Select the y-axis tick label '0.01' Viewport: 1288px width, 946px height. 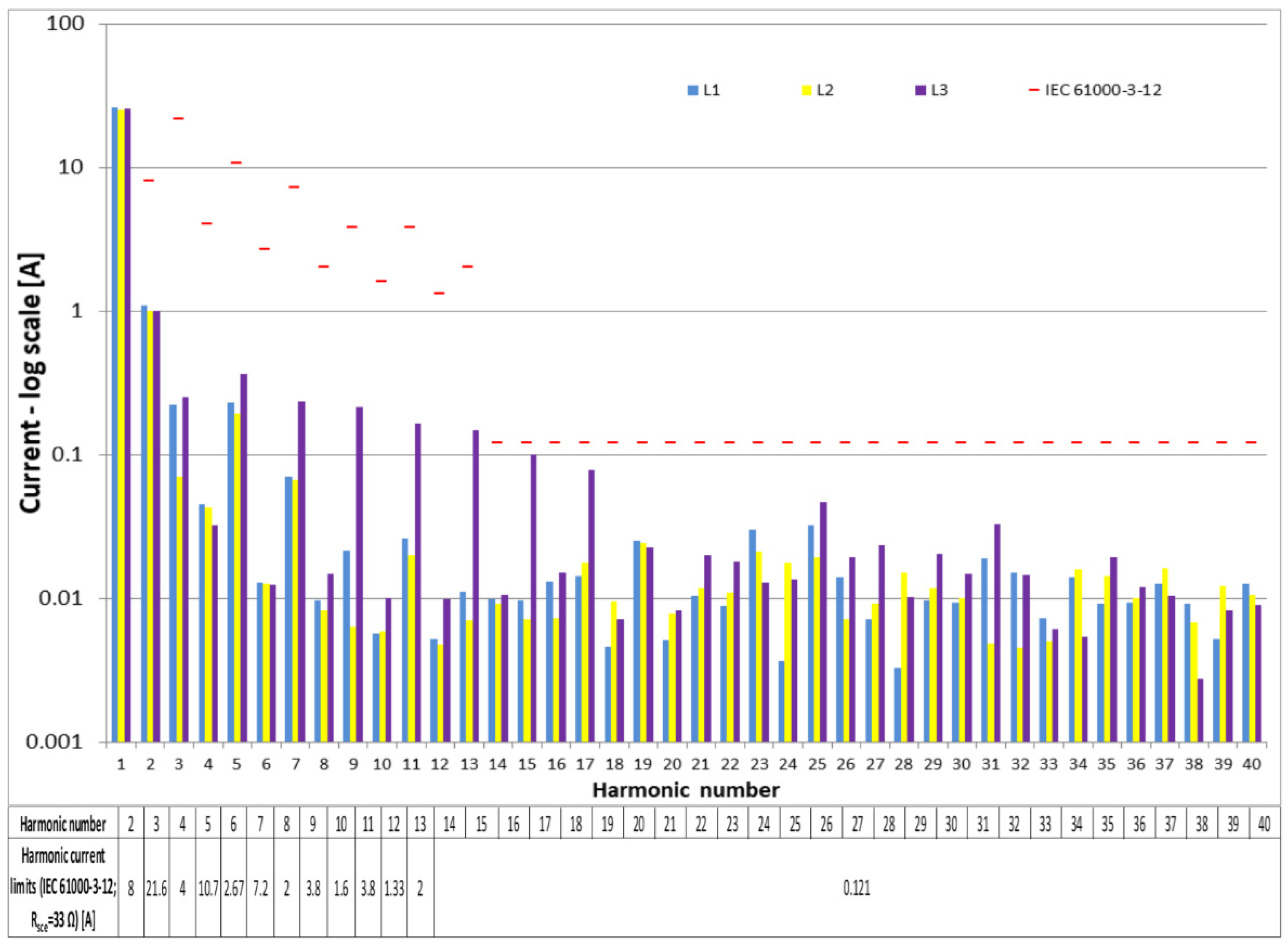tap(61, 598)
